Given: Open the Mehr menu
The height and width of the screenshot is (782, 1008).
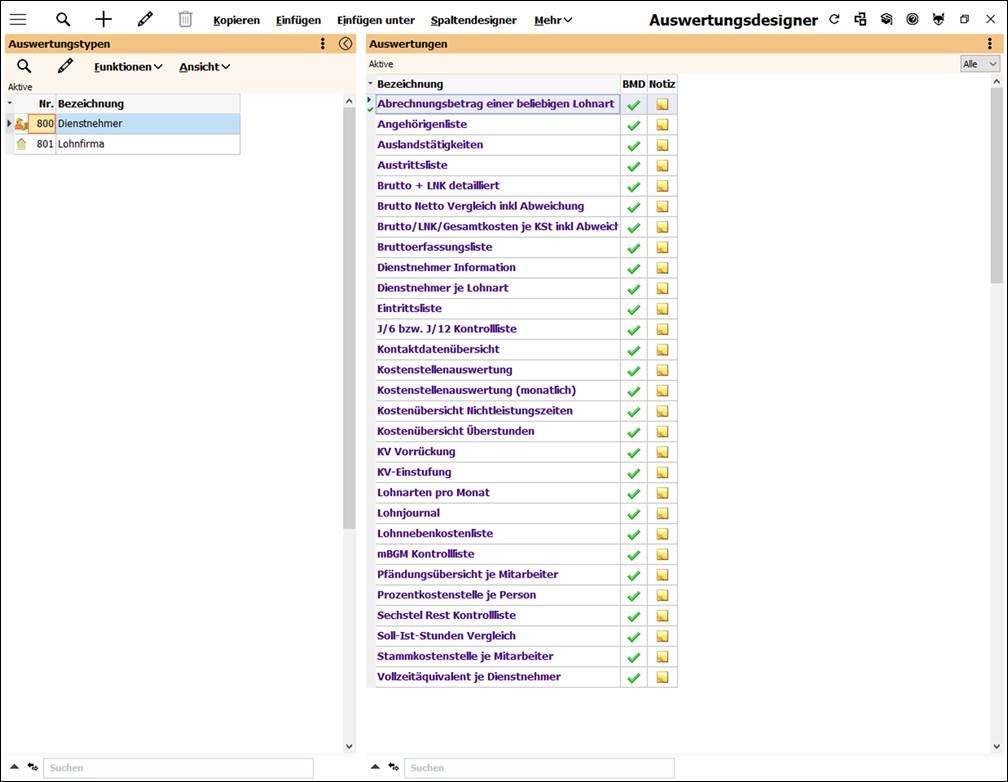Looking at the screenshot, I should [553, 20].
